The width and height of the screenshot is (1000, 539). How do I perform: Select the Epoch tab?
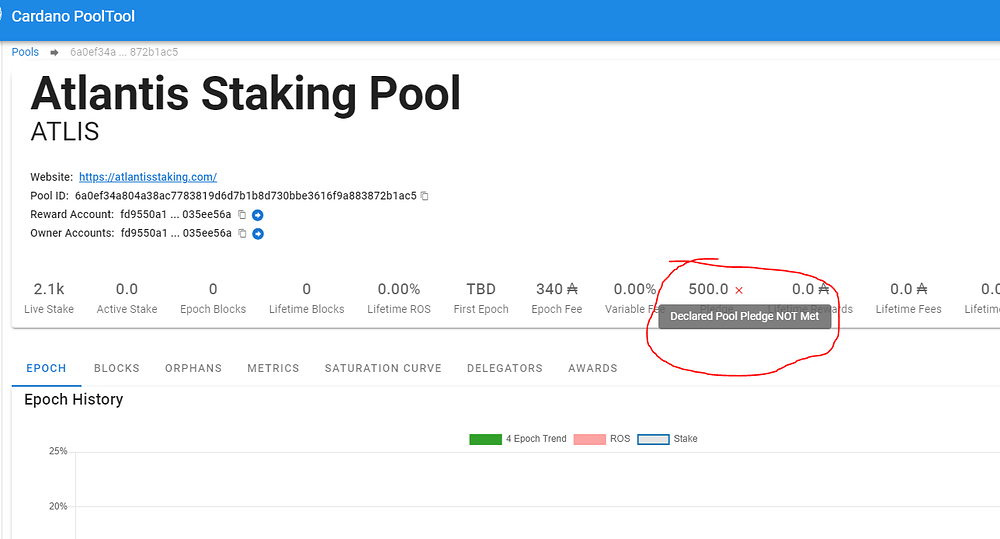(46, 368)
